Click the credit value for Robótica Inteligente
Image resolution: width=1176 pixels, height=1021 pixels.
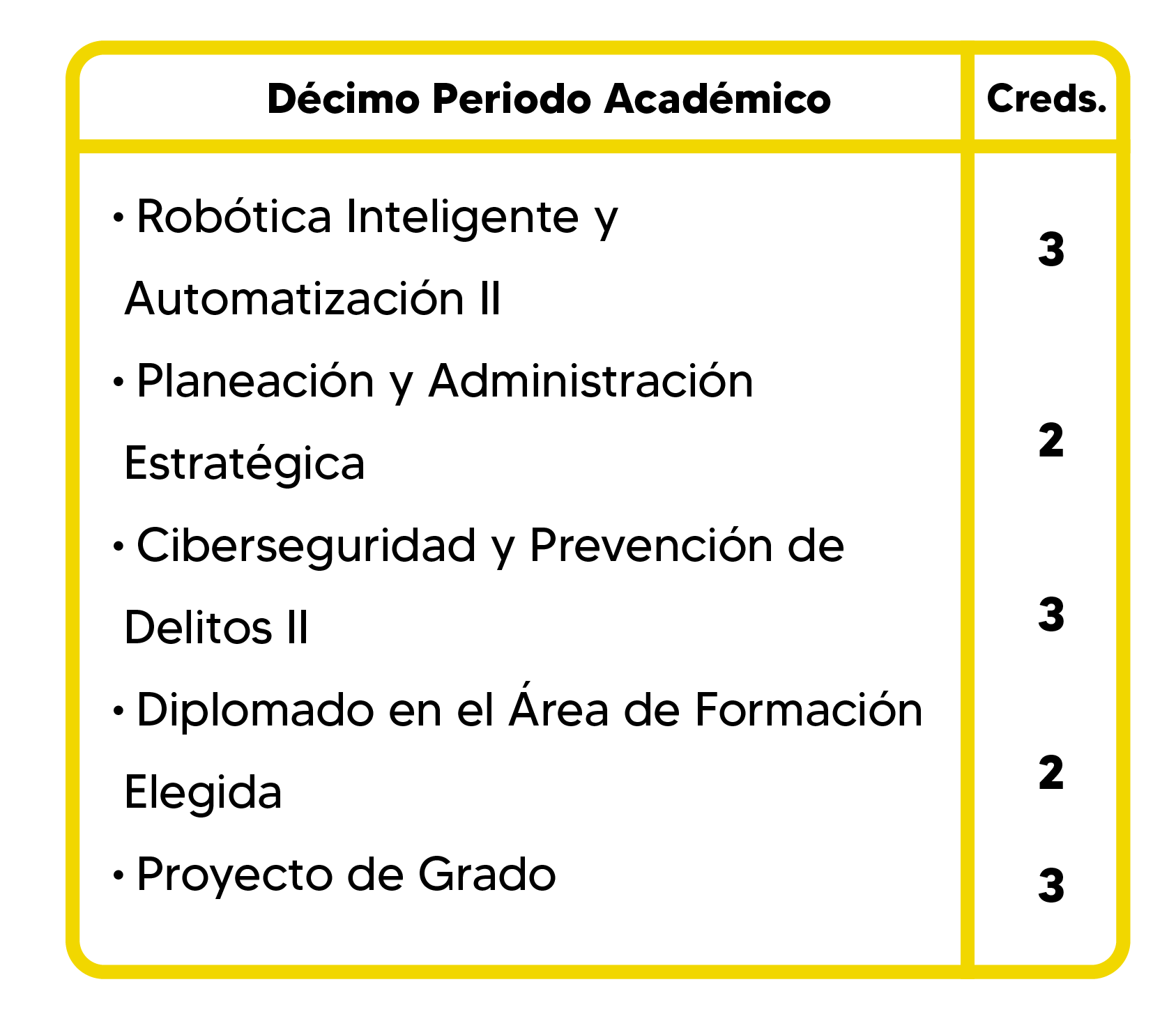point(1051,250)
